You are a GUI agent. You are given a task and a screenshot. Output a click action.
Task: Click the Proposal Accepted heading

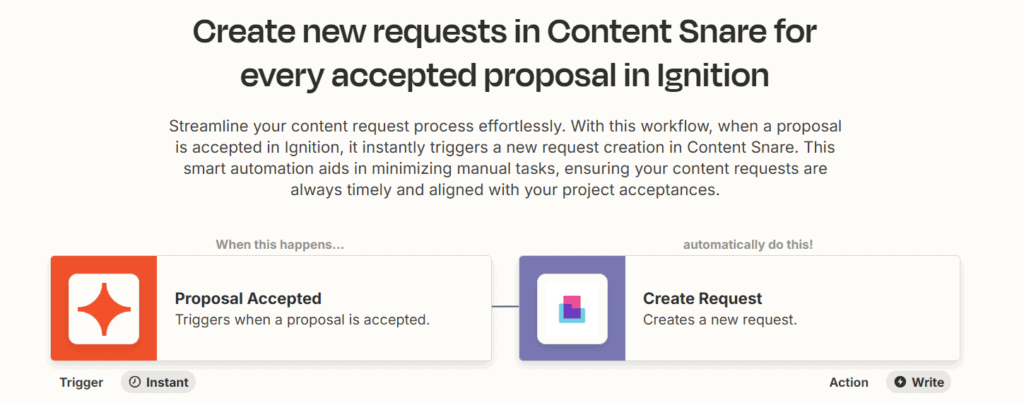(248, 298)
